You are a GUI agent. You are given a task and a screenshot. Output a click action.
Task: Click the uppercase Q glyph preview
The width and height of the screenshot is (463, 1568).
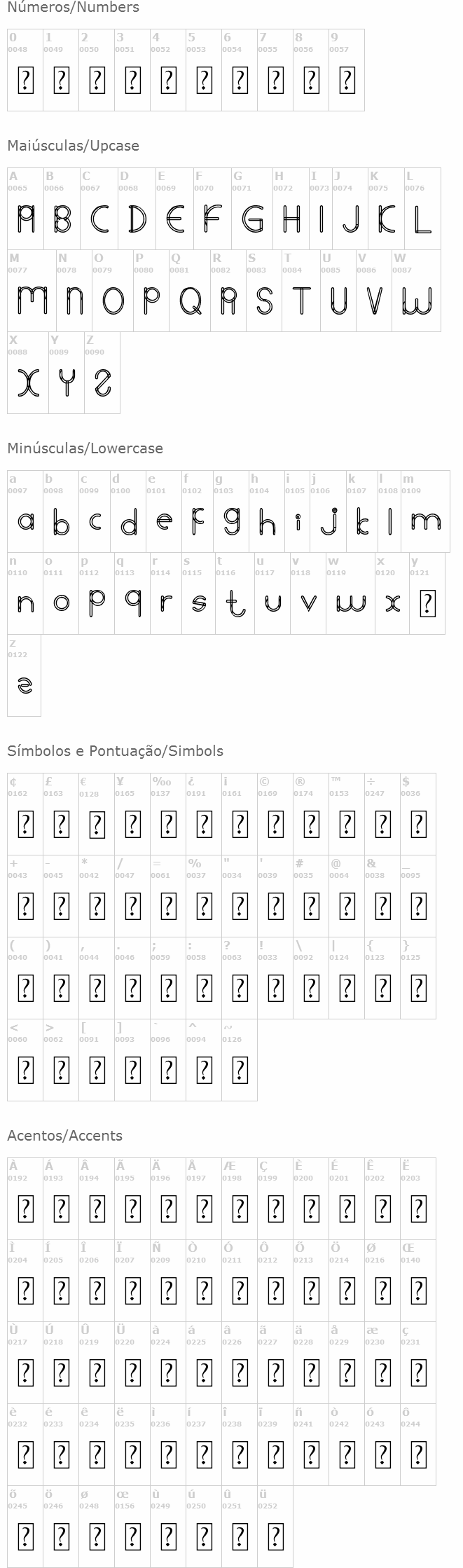tap(190, 300)
